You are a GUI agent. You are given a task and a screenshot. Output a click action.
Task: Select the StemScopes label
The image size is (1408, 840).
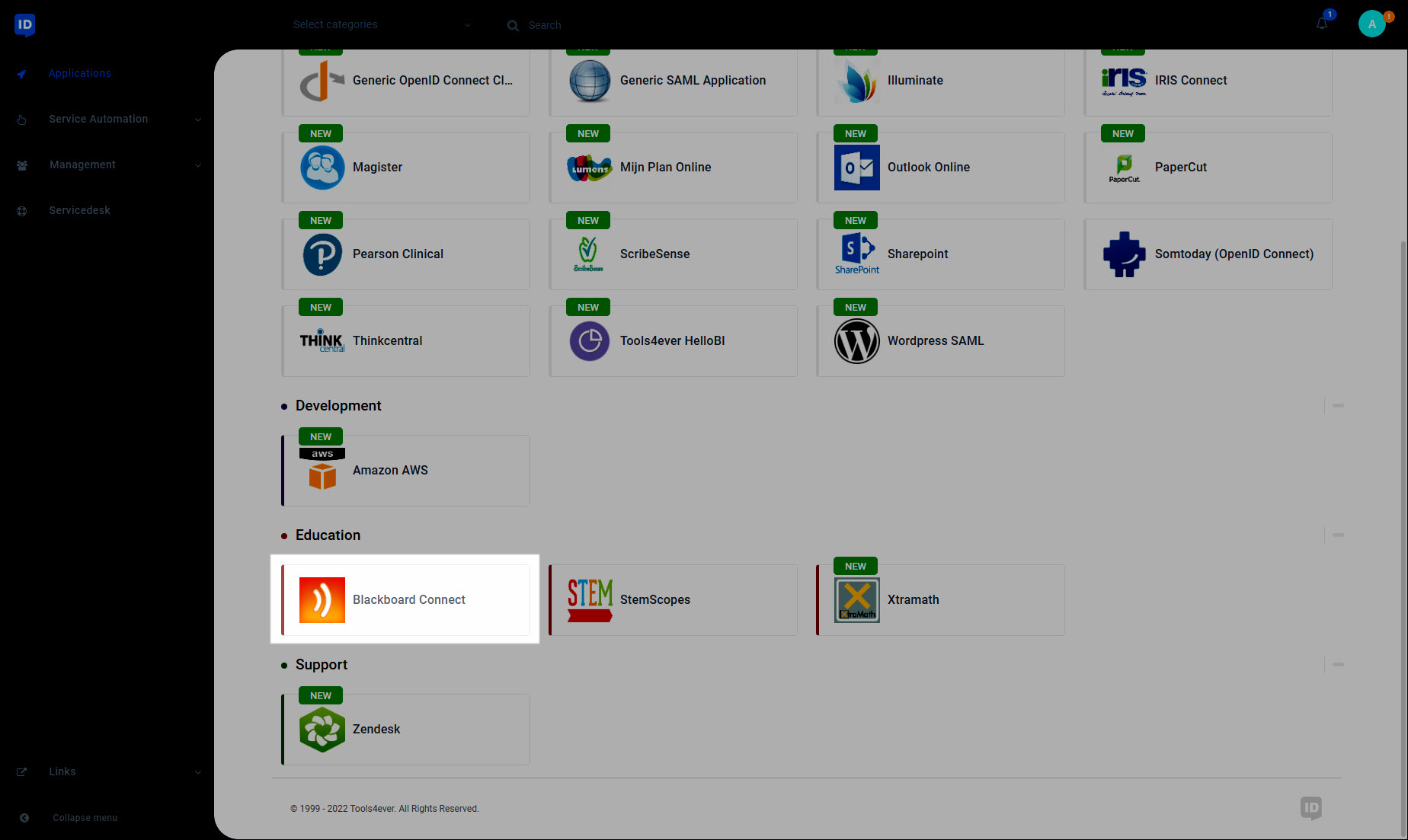655,600
